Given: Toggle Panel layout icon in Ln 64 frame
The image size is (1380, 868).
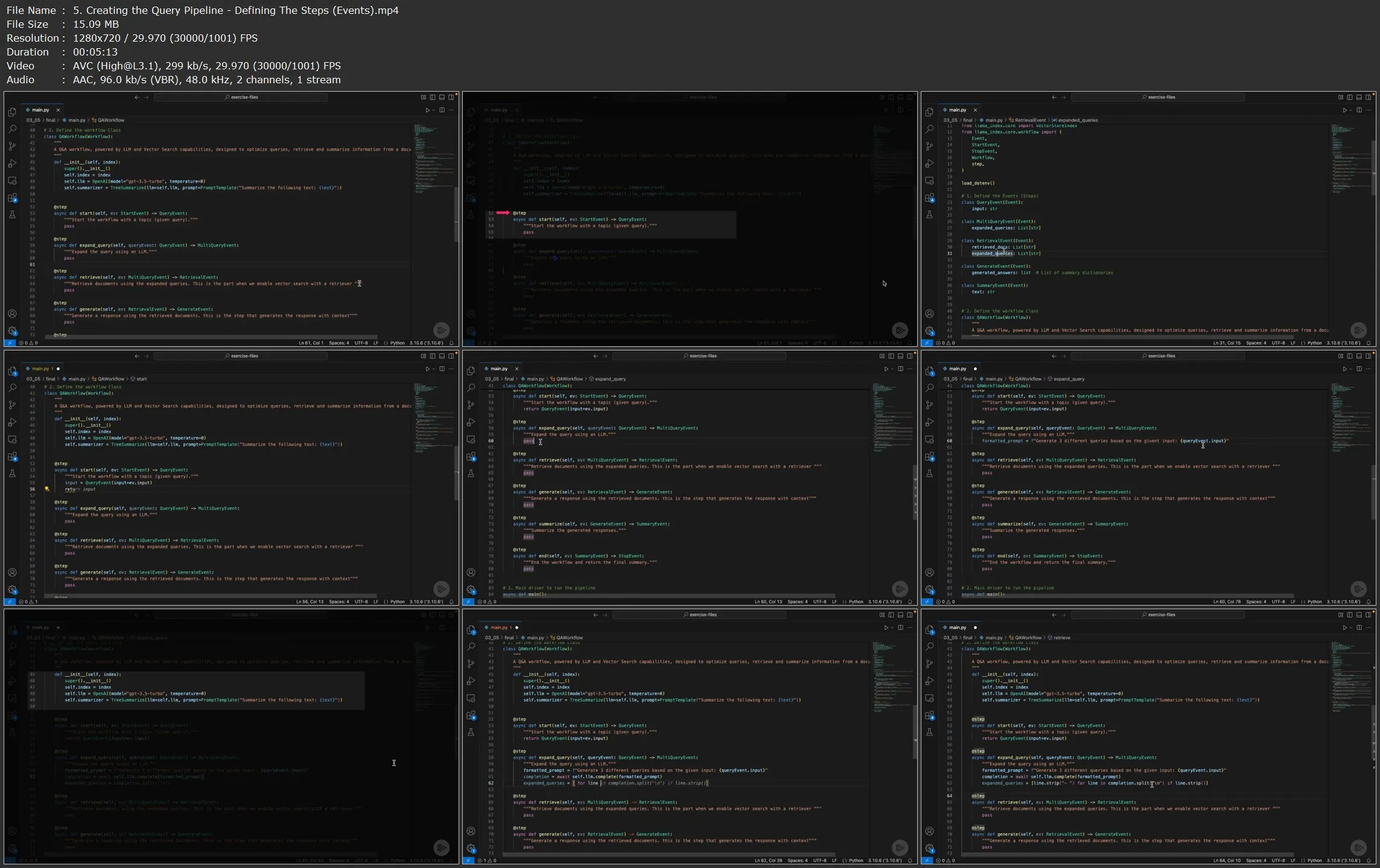Looking at the screenshot, I should [1359, 615].
